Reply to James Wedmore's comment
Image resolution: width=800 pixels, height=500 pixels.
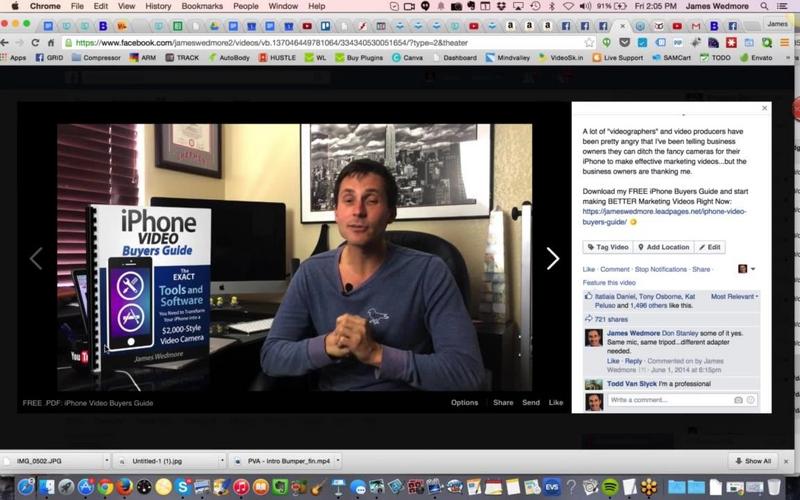point(633,361)
